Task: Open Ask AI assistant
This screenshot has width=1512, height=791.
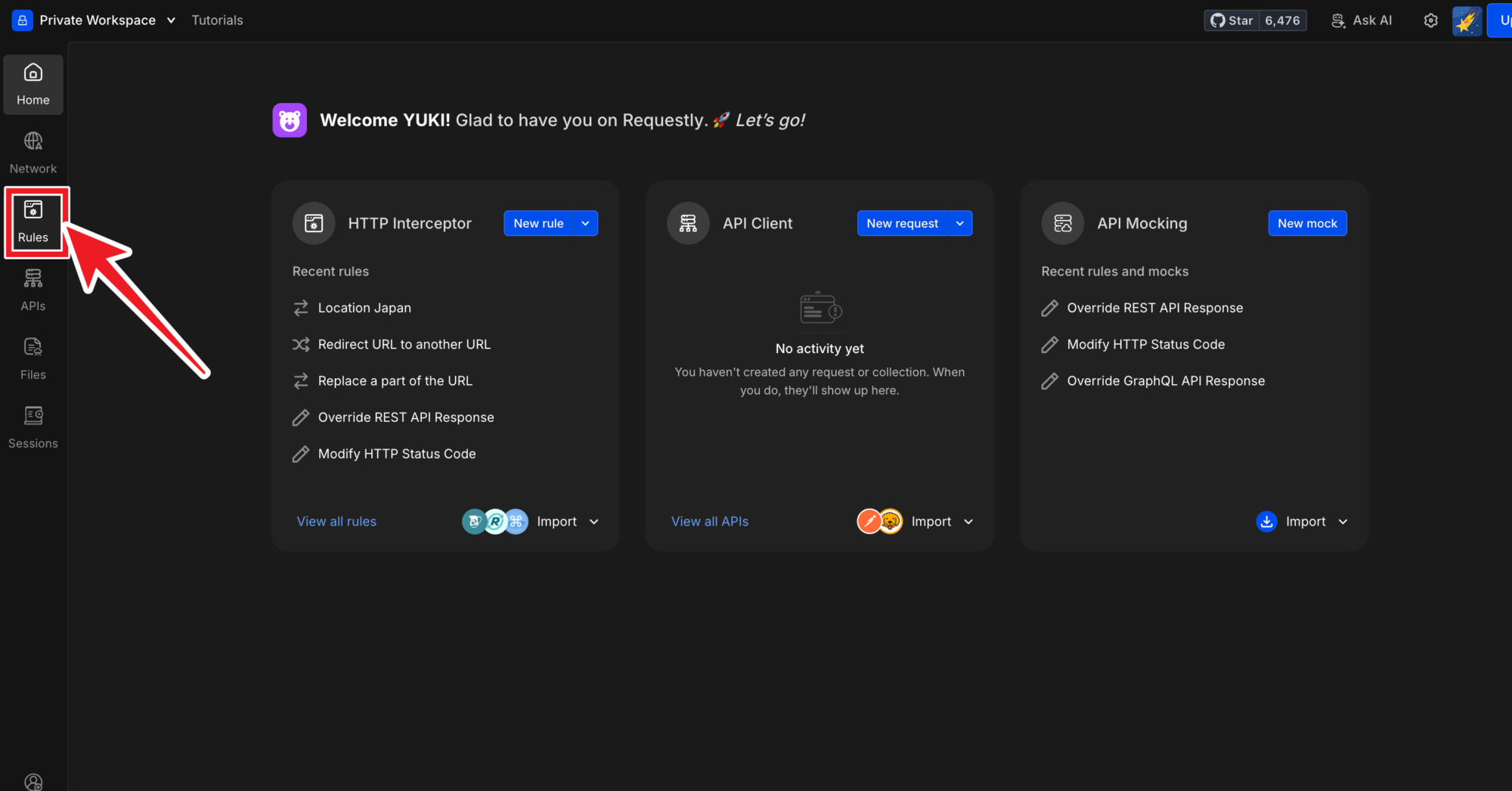Action: tap(1362, 20)
